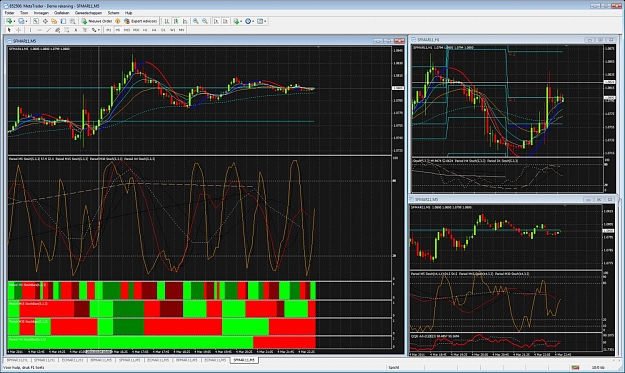This screenshot has width=625, height=373.
Task: Launch the MetaEditor icon
Action: [118, 21]
